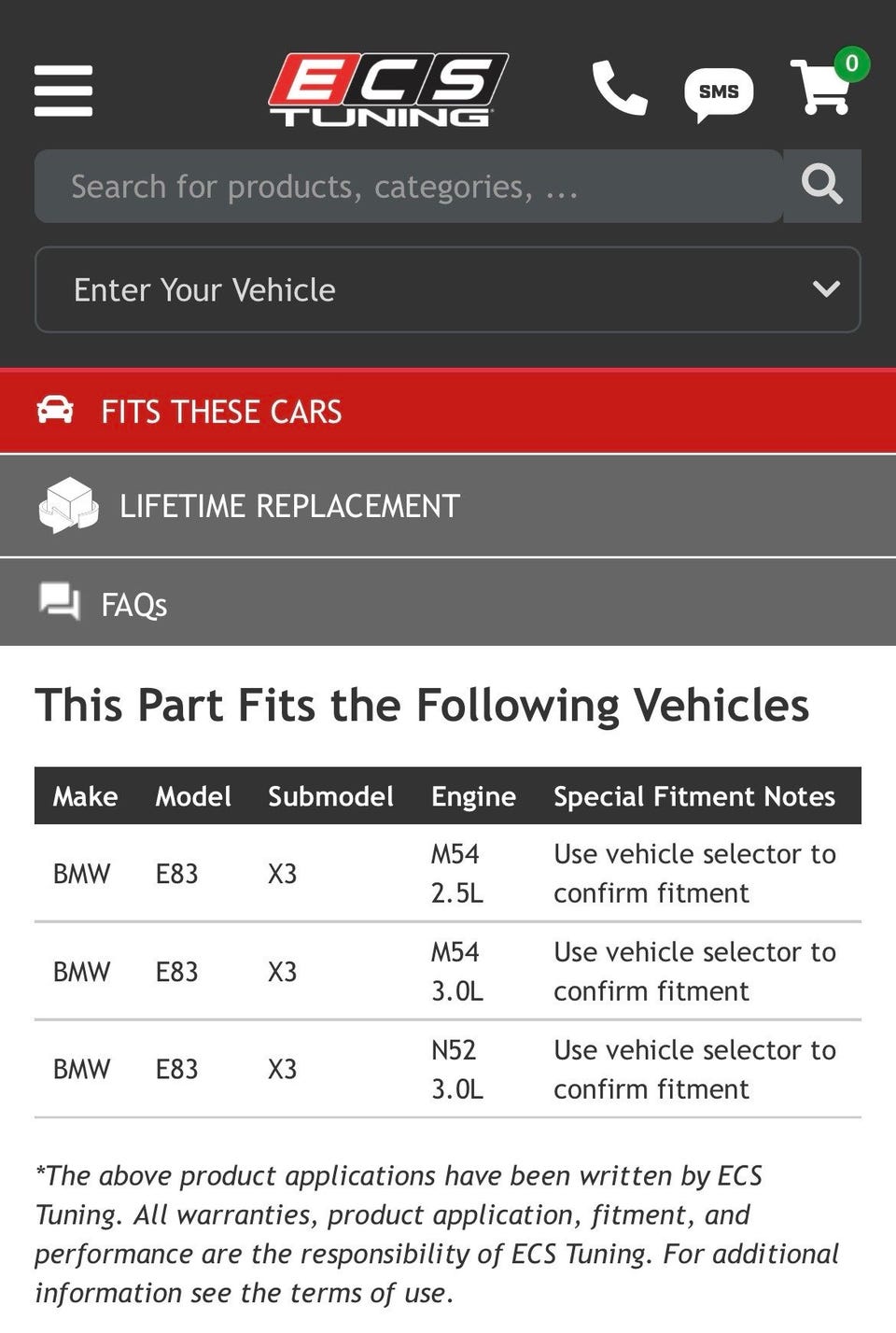Image resolution: width=896 pixels, height=1333 pixels.
Task: Click the Special Fitment Notes header
Action: click(694, 796)
